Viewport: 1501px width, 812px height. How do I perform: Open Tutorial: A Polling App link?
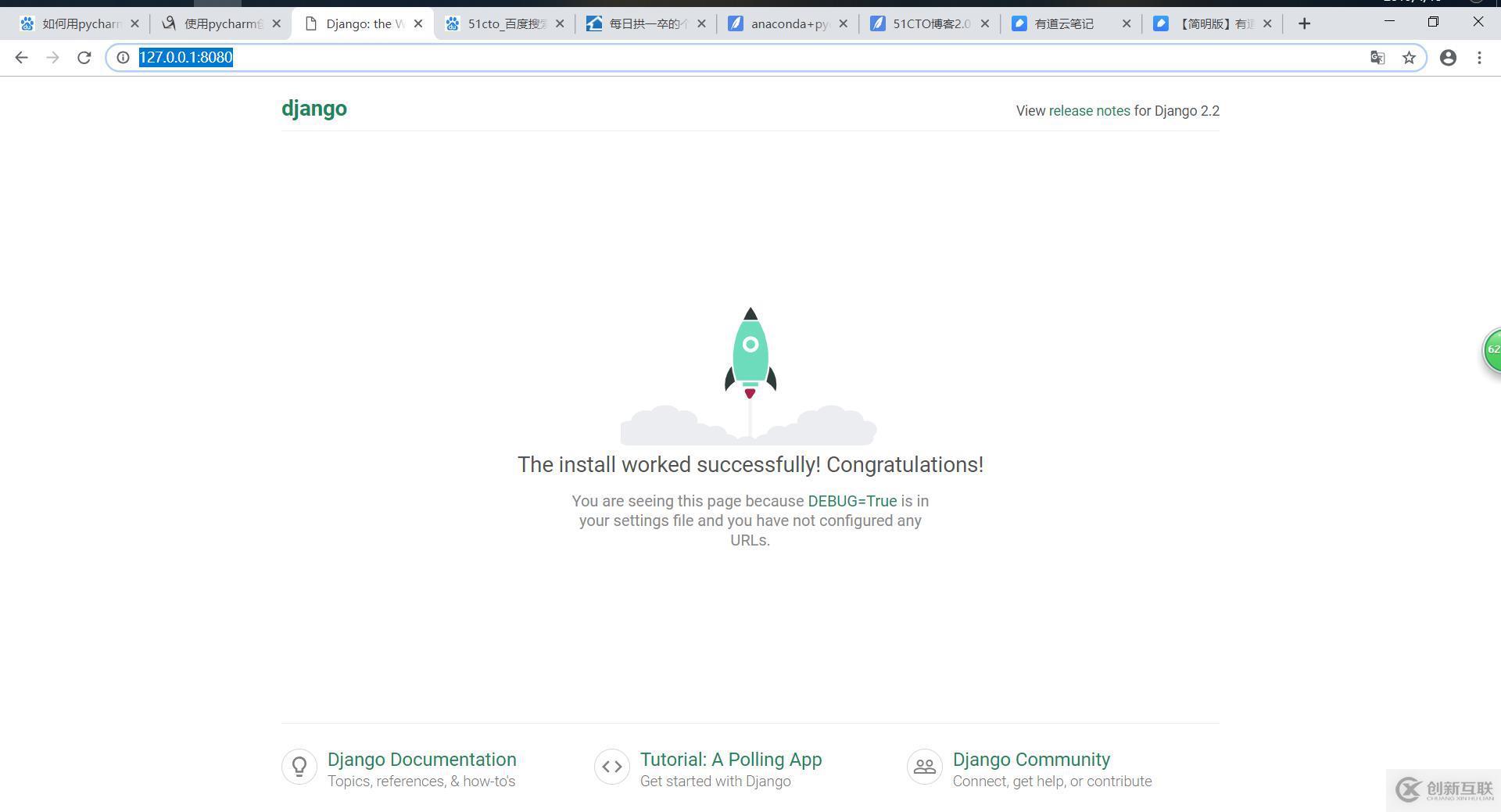[731, 760]
